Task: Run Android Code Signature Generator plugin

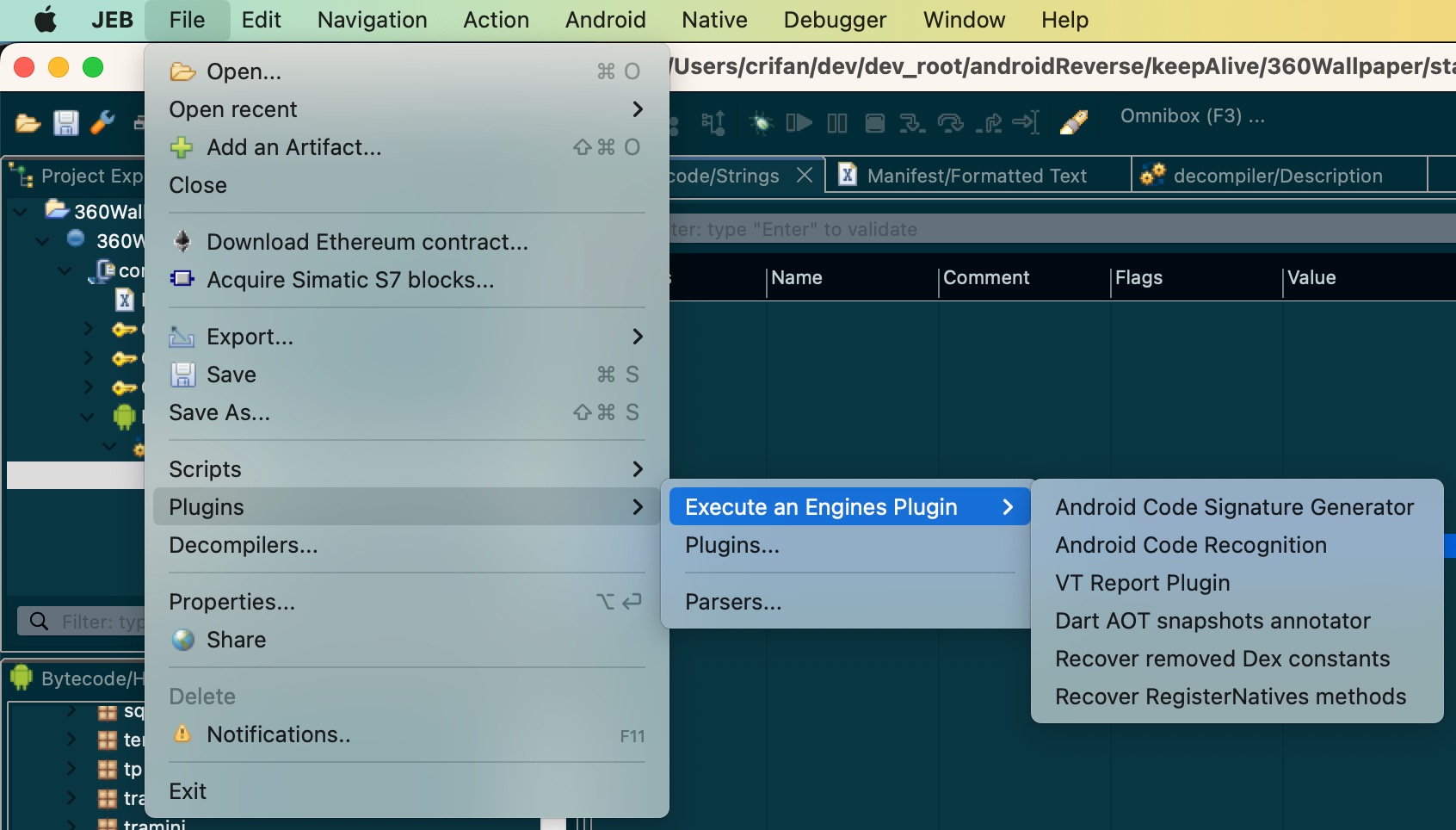Action: [1237, 507]
